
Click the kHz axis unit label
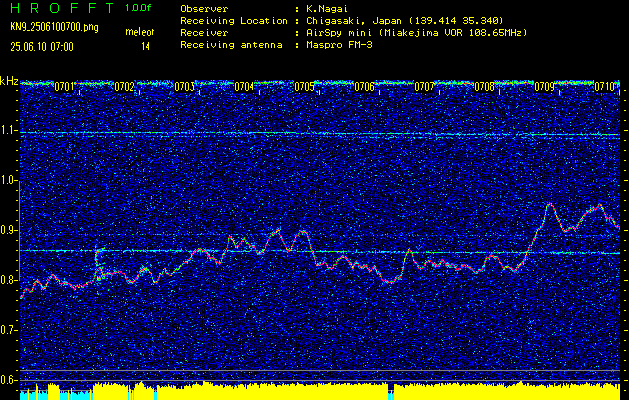9,81
